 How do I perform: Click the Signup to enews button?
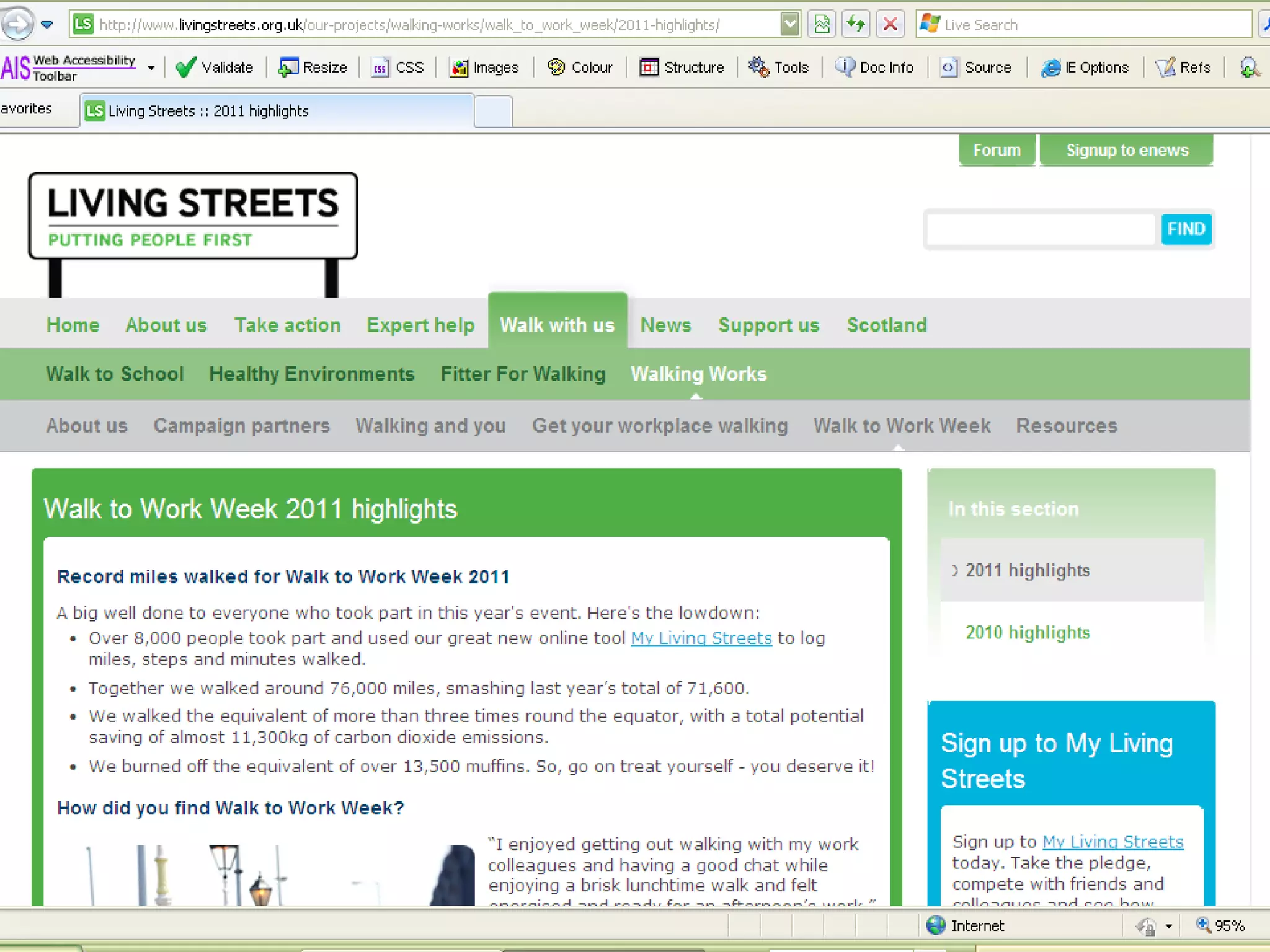[1126, 150]
